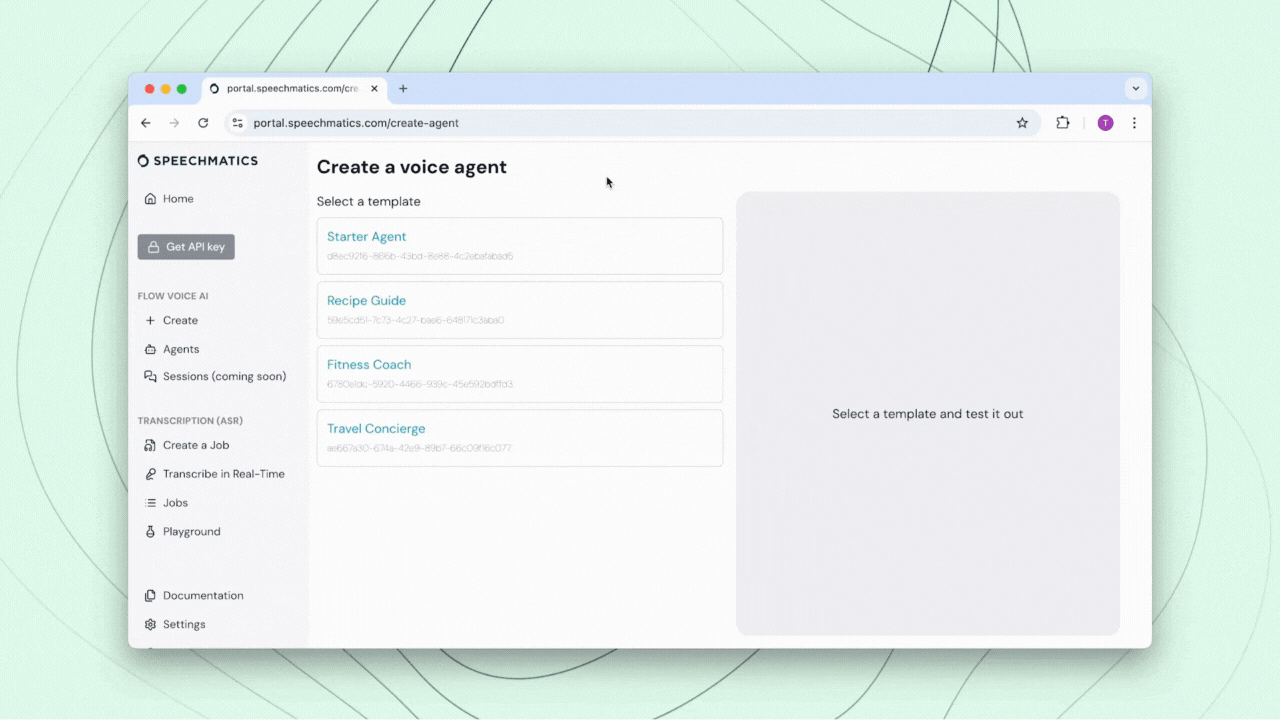Open the purple profile avatar
Viewport: 1280px width, 720px height.
[1105, 123]
